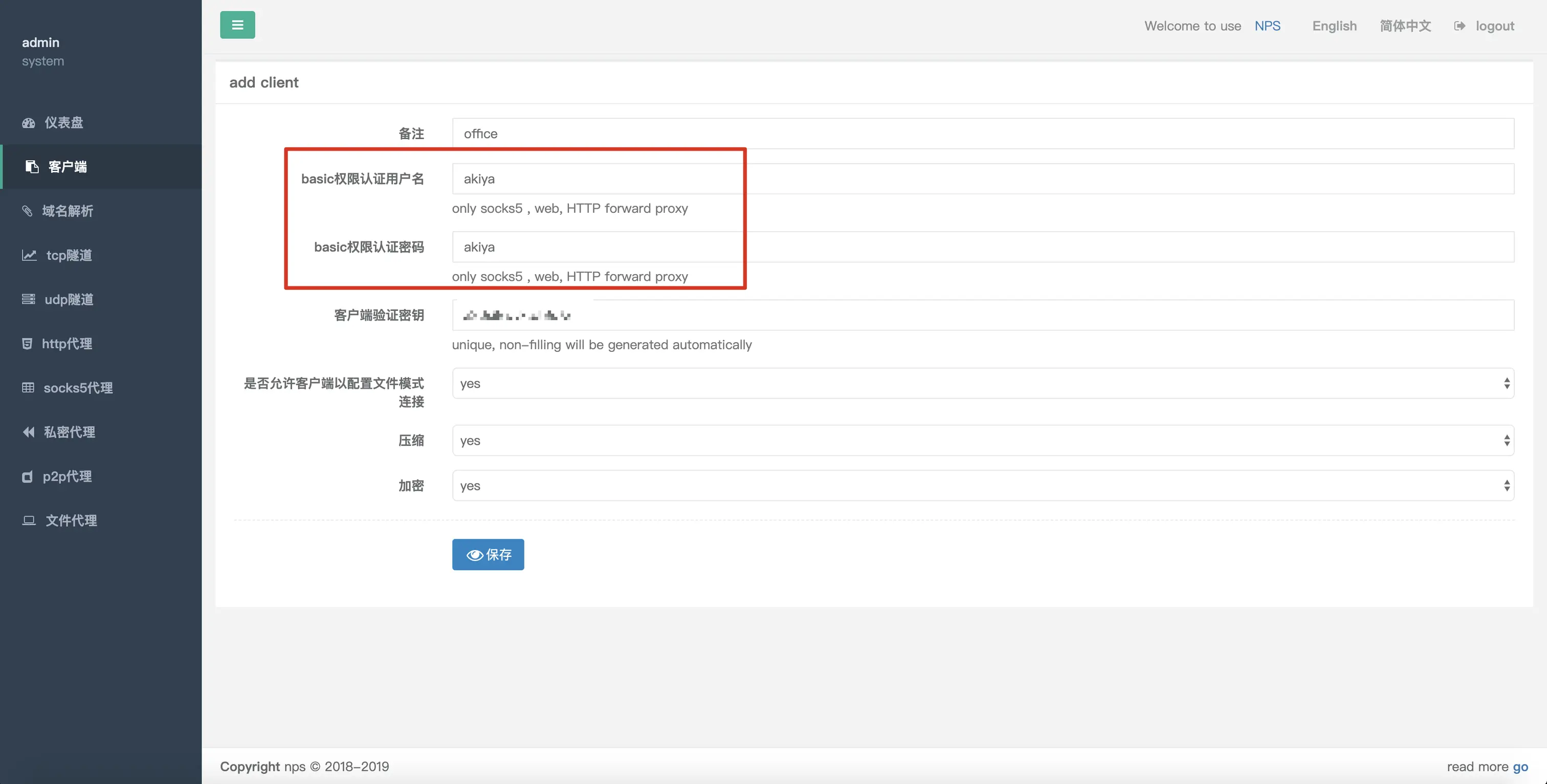Screen dimensions: 1547x784
Task: Click the table icon next to socks5代理
Action: [x=28, y=388]
